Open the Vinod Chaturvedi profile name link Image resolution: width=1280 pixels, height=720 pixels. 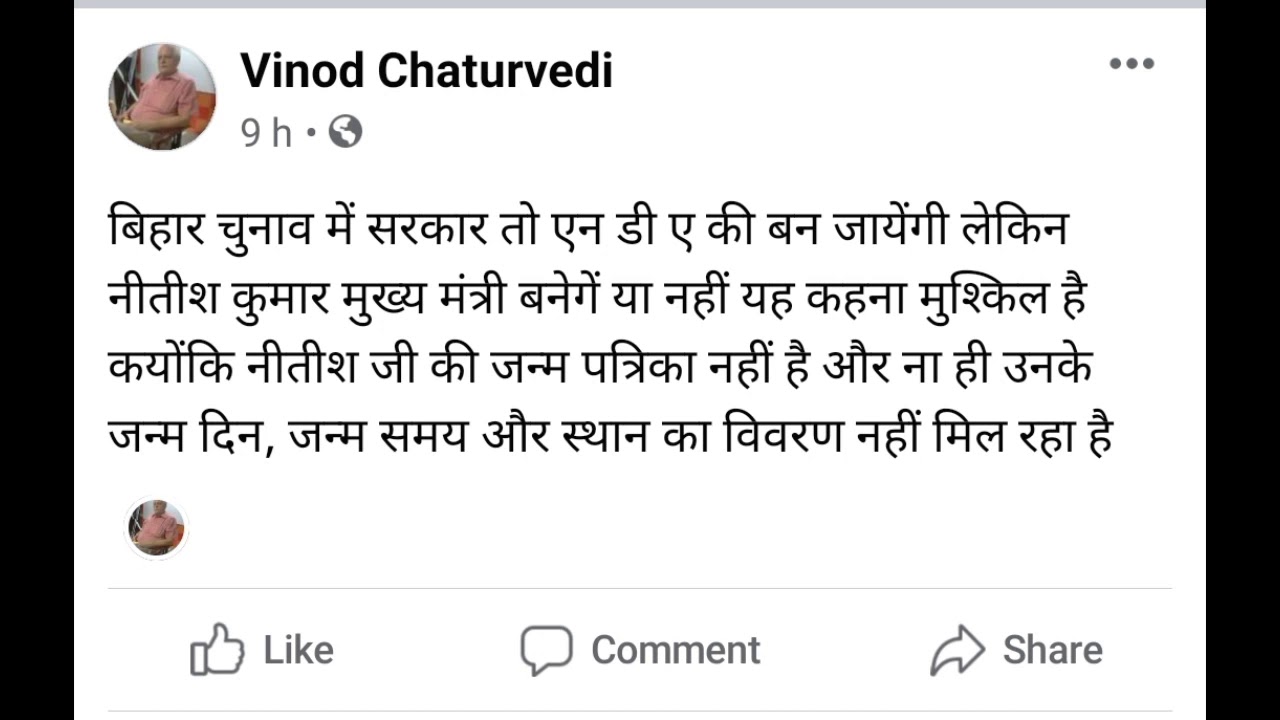tap(427, 70)
